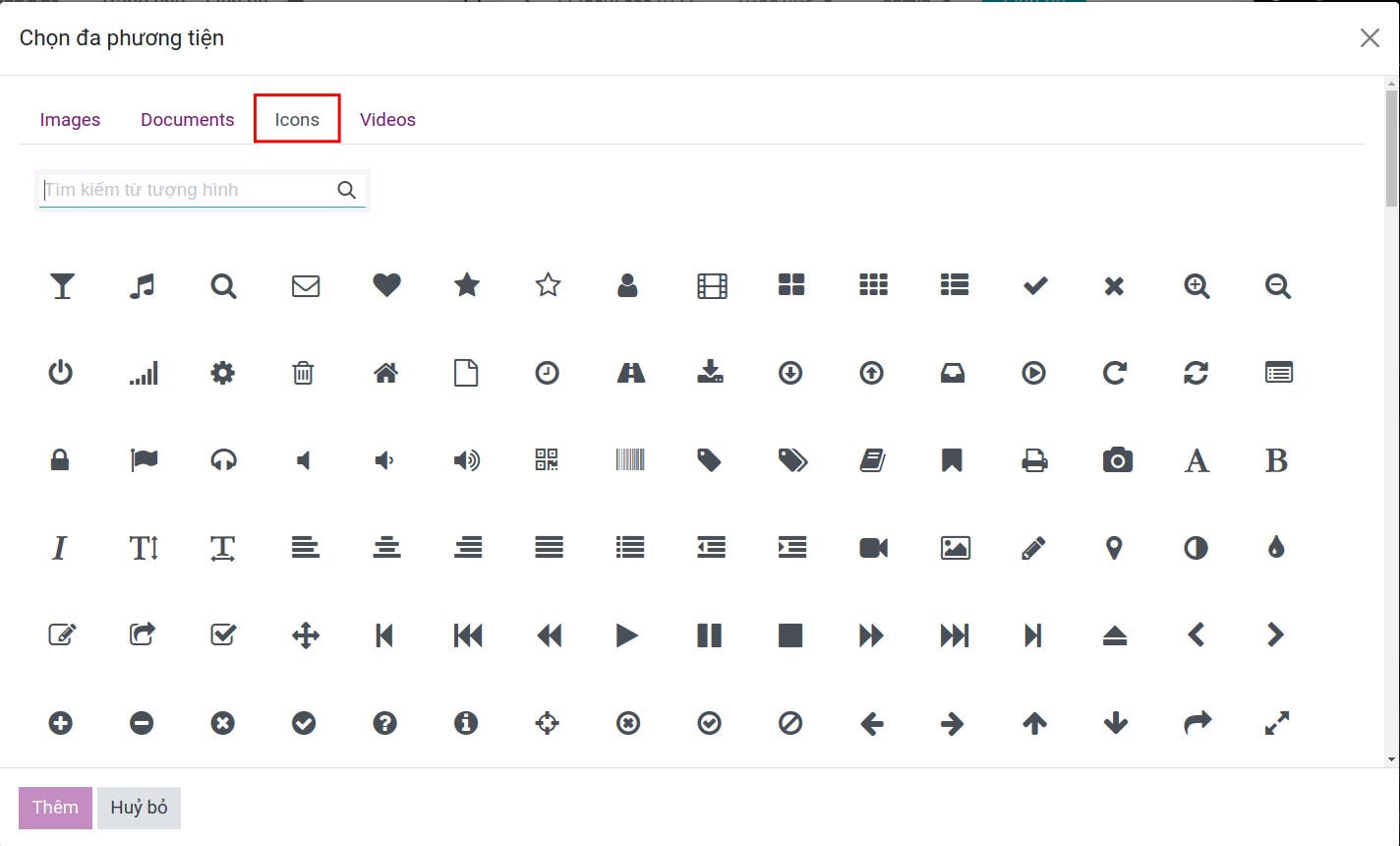
Task: Choose the double tags icon
Action: point(792,460)
